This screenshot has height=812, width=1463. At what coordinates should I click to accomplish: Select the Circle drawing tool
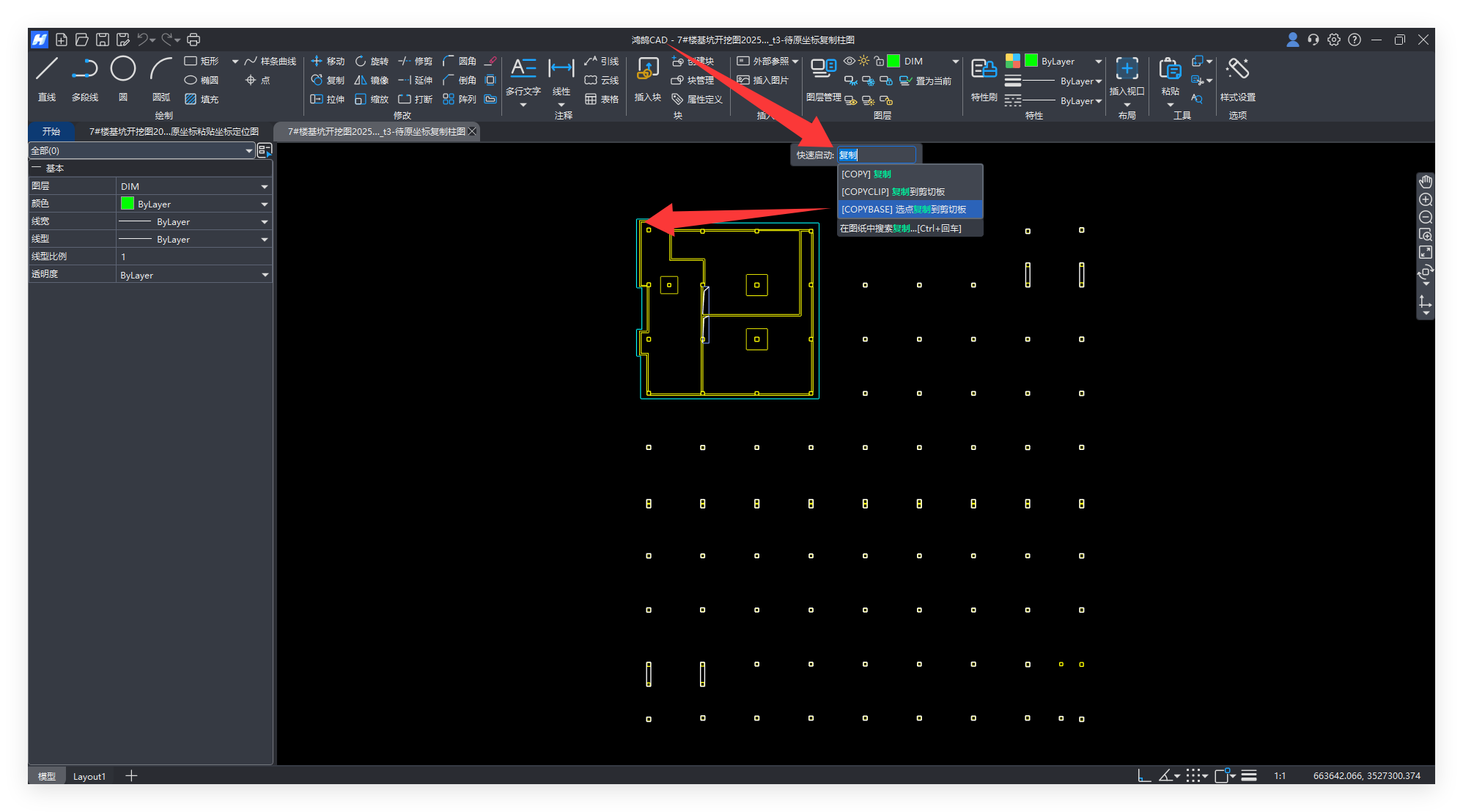[123, 69]
